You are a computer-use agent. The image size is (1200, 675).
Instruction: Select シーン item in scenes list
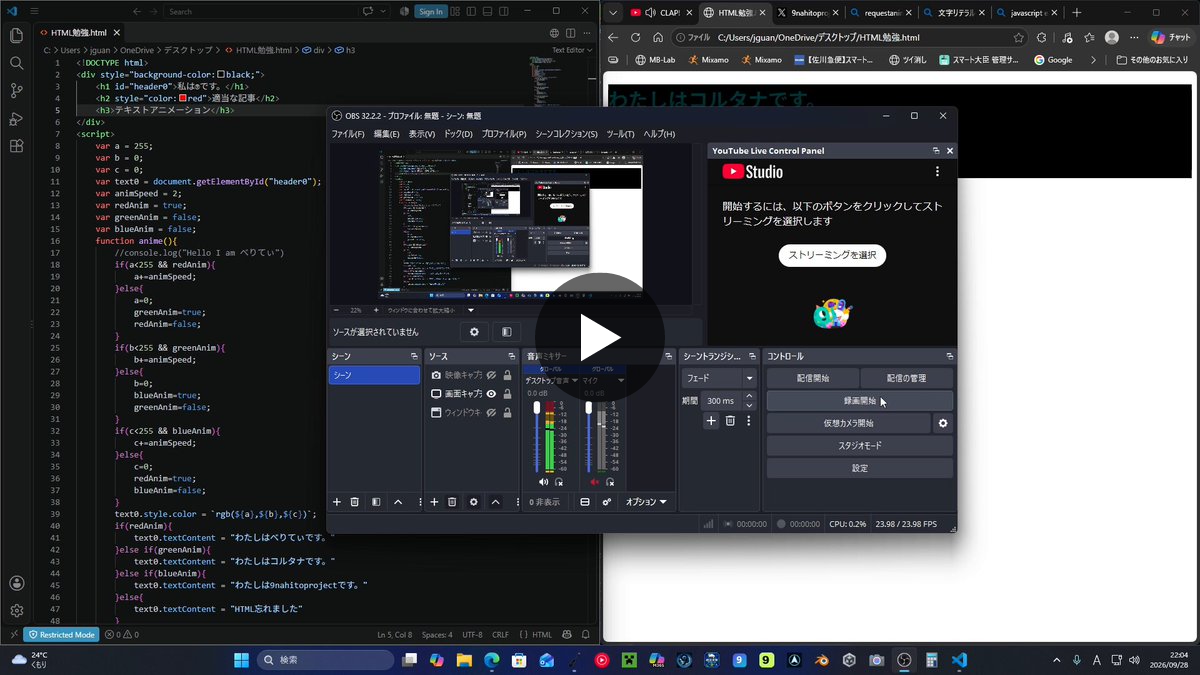[x=374, y=375]
